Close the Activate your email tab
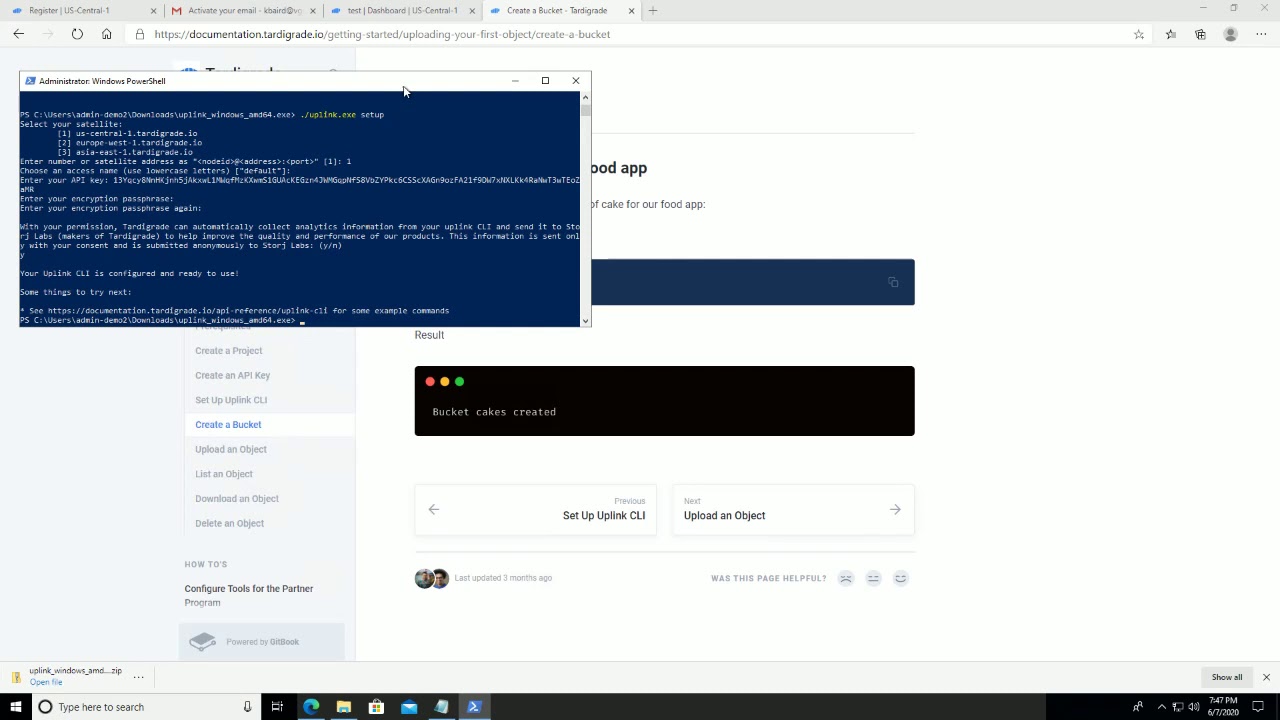The width and height of the screenshot is (1280, 720). coord(313,10)
